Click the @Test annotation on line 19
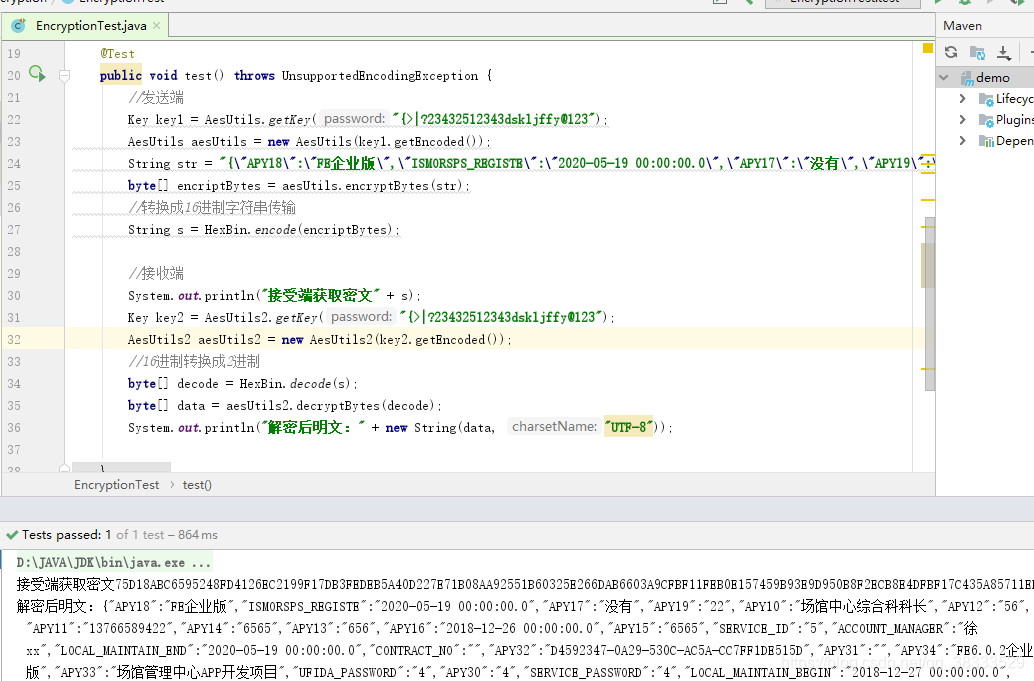This screenshot has width=1034, height=681. tap(117, 54)
